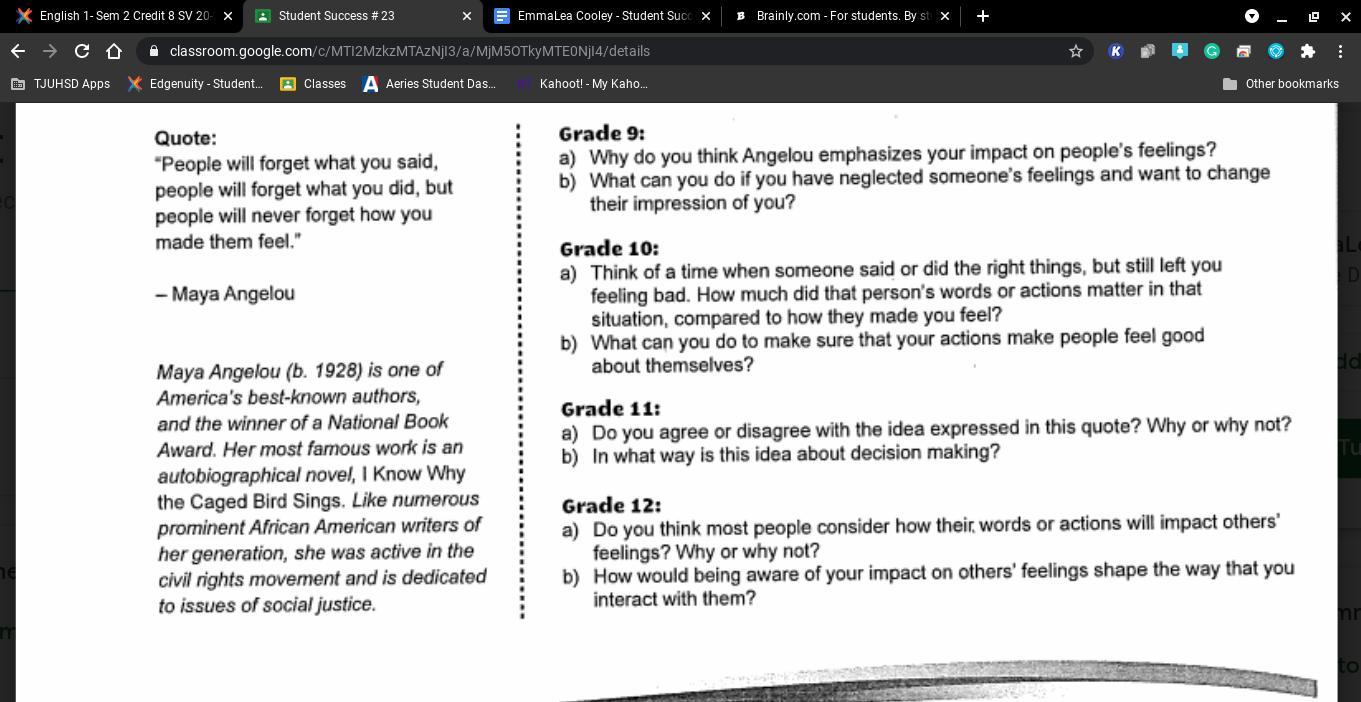This screenshot has width=1361, height=702.
Task: Click the '– Maya Angelou' attribution text
Action: tap(225, 294)
